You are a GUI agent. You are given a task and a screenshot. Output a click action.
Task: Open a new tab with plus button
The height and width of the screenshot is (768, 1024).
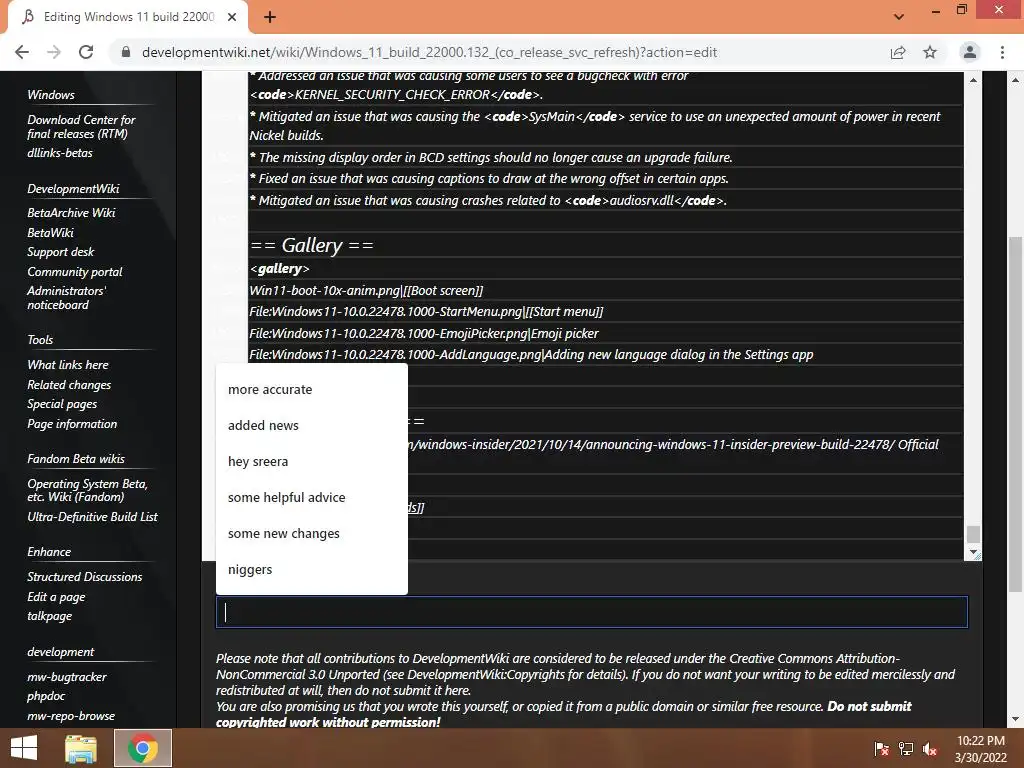(x=270, y=17)
